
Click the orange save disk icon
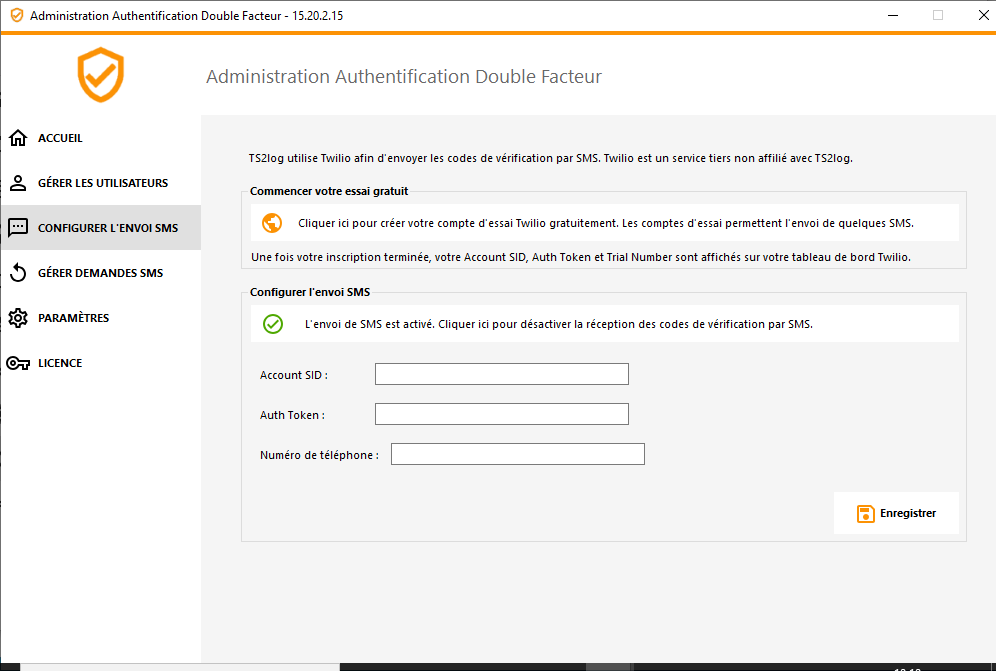[865, 513]
